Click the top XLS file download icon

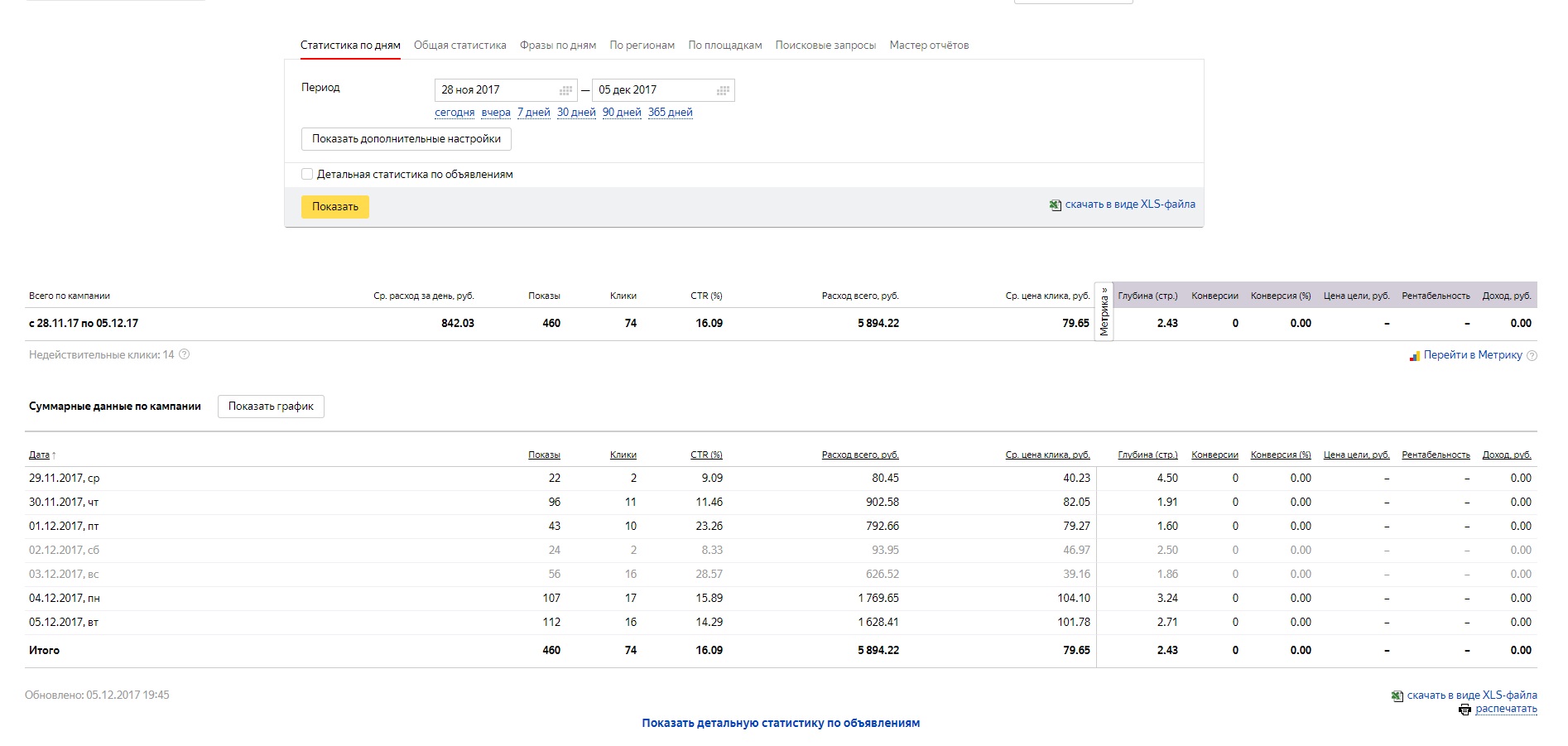coord(1055,205)
